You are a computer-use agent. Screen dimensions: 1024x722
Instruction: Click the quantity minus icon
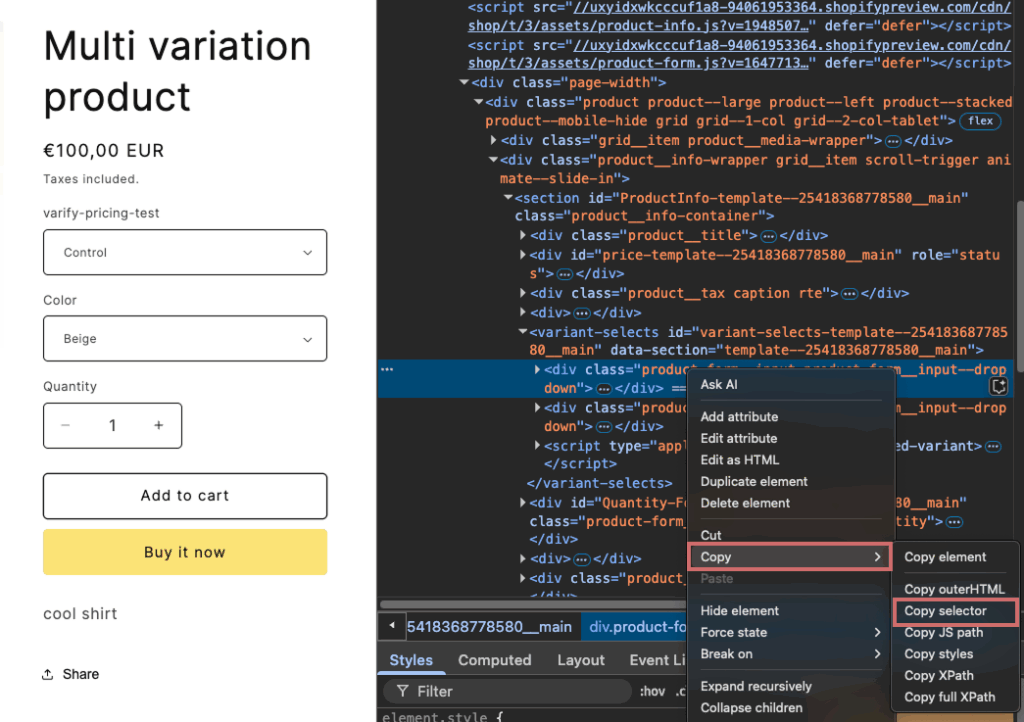point(65,426)
